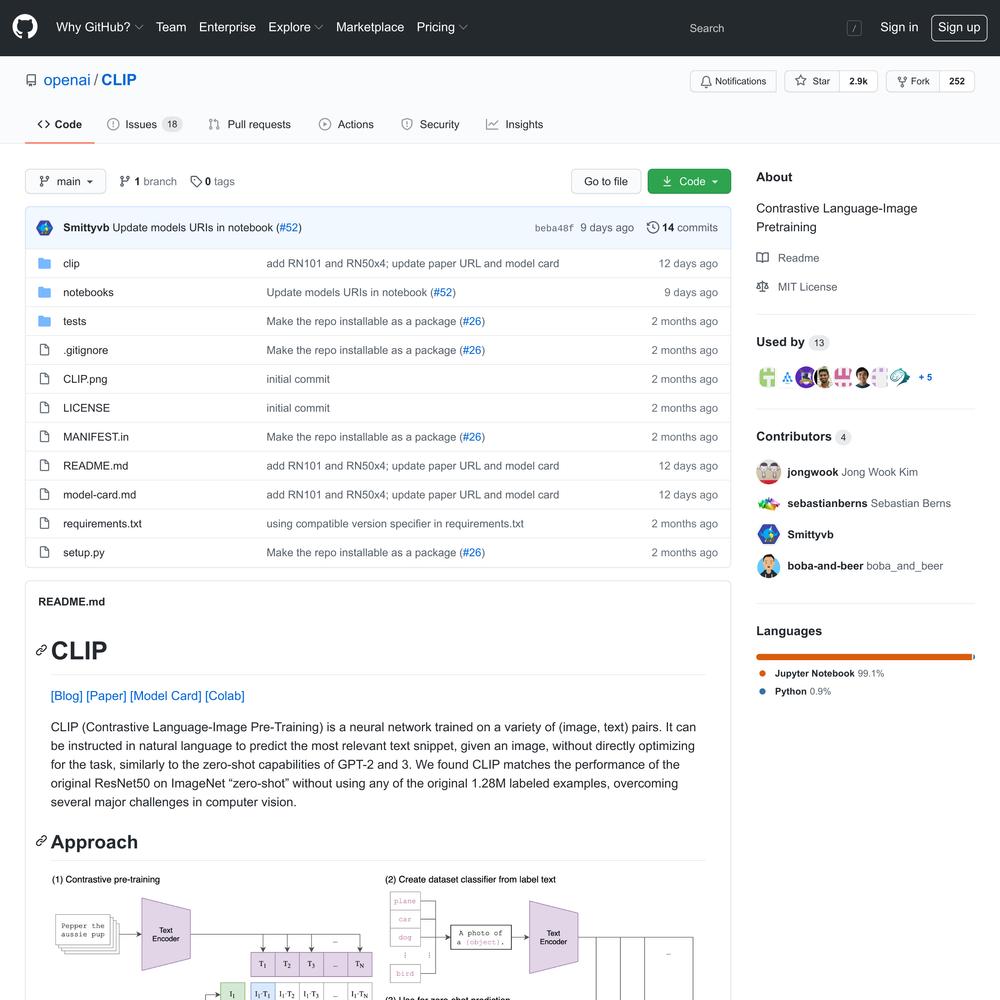Image resolution: width=1000 pixels, height=1000 pixels.
Task: Click the tests folder icon
Action: pos(44,321)
